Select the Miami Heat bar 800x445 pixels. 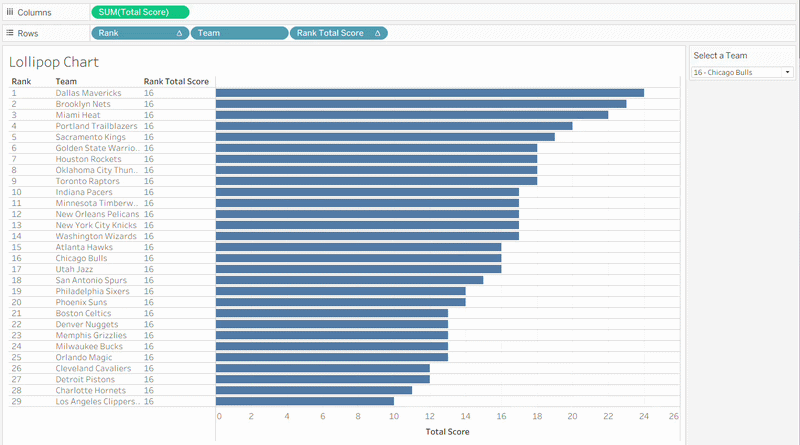point(412,115)
